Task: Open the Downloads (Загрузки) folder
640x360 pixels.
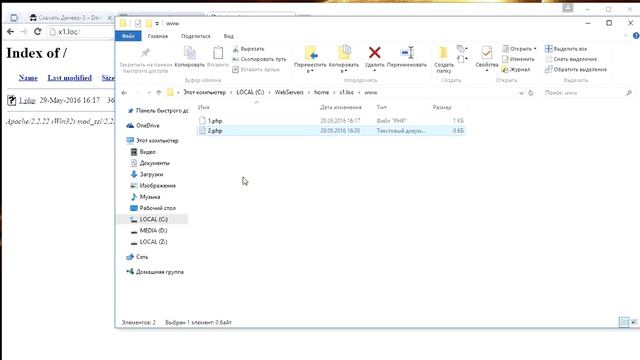Action: pyautogui.click(x=147, y=174)
